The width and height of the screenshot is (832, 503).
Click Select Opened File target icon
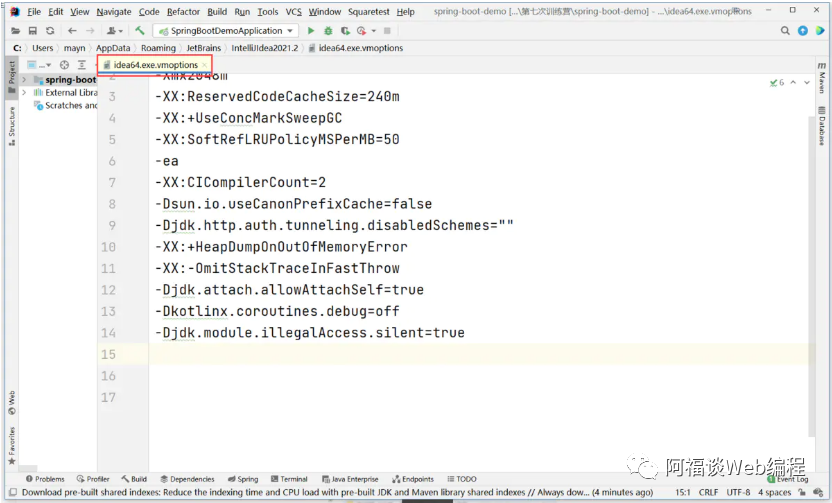point(64,65)
